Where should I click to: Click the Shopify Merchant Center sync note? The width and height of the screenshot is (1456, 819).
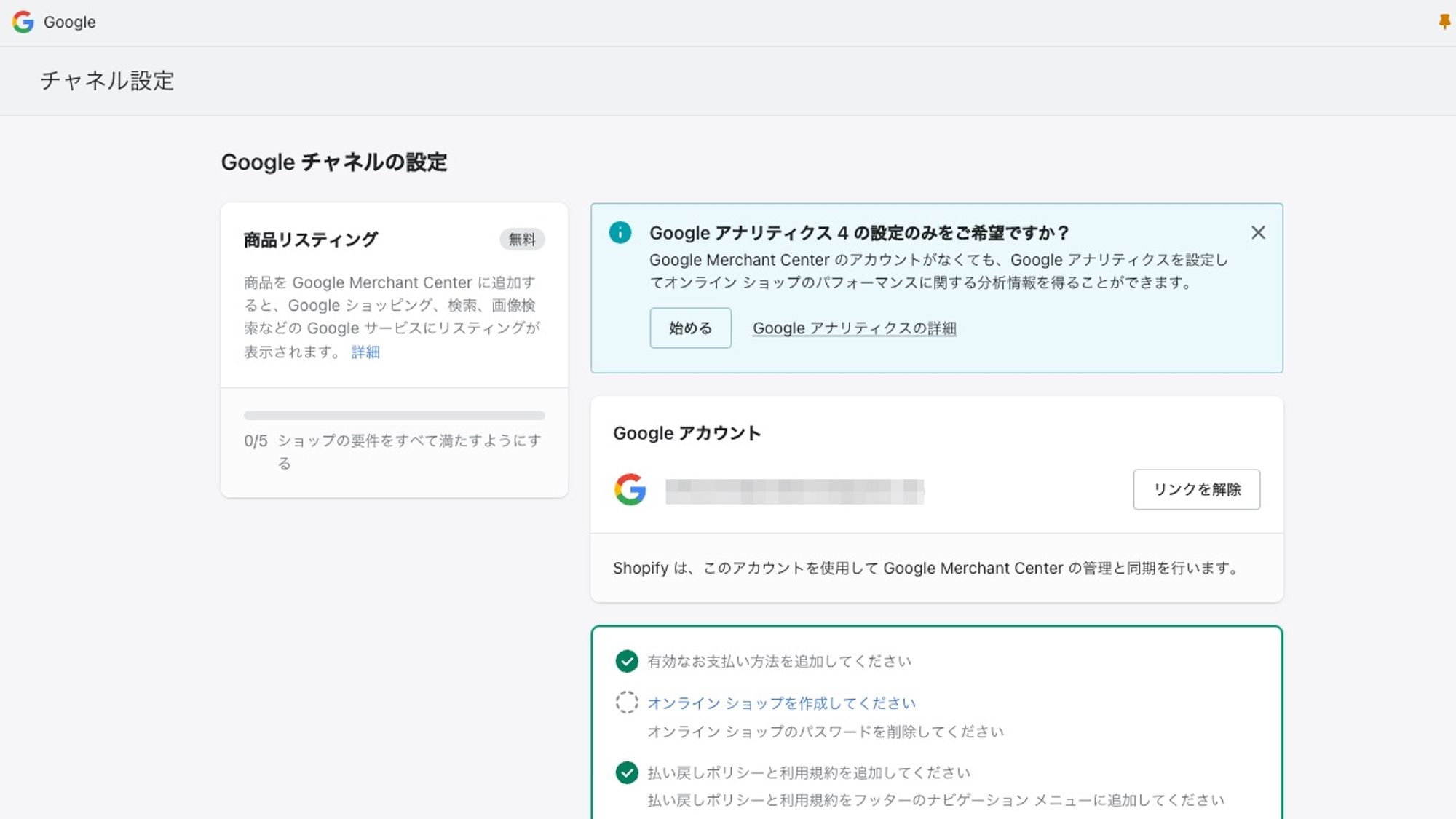[926, 569]
